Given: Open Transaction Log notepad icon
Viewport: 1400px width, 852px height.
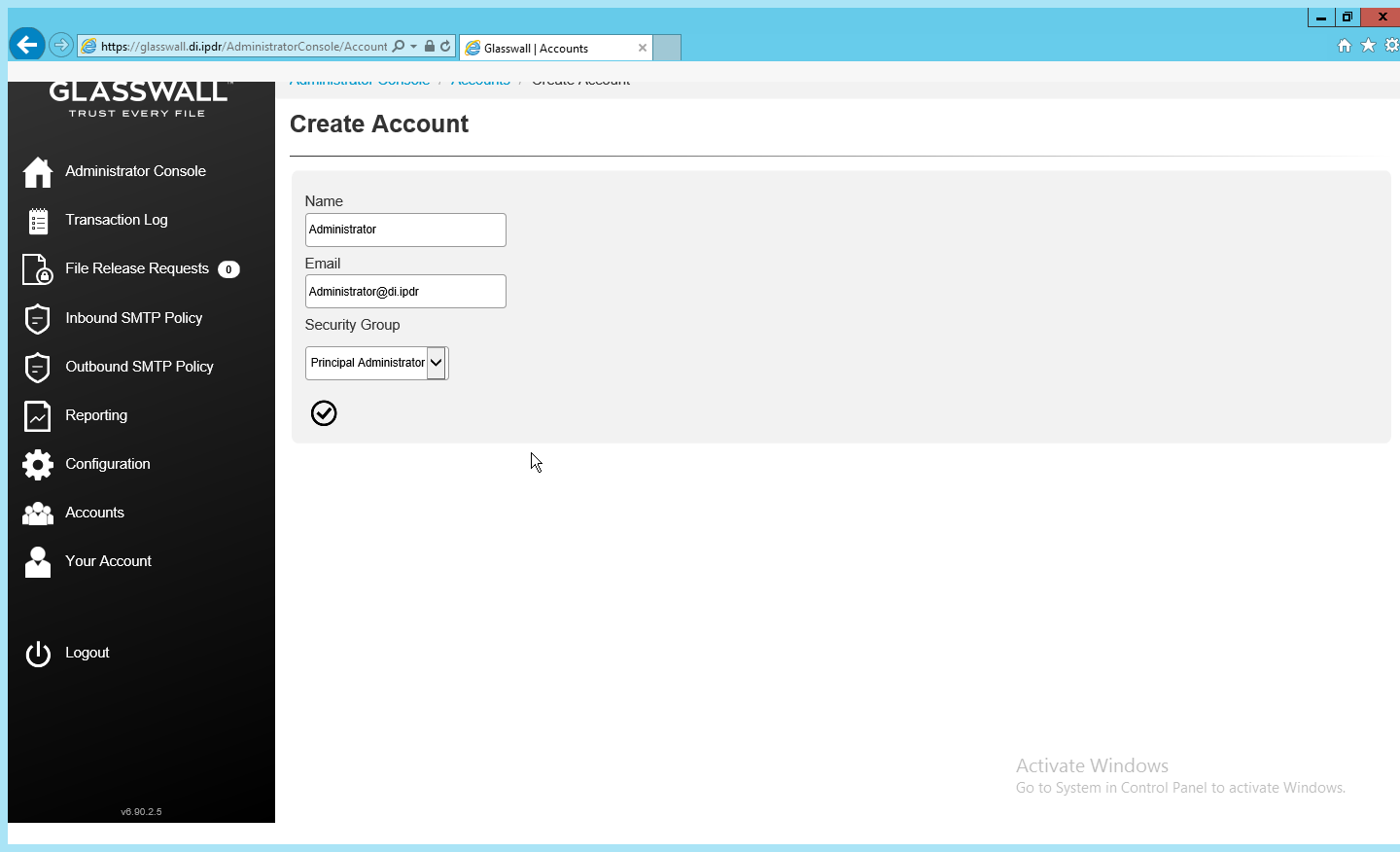Looking at the screenshot, I should (38, 222).
